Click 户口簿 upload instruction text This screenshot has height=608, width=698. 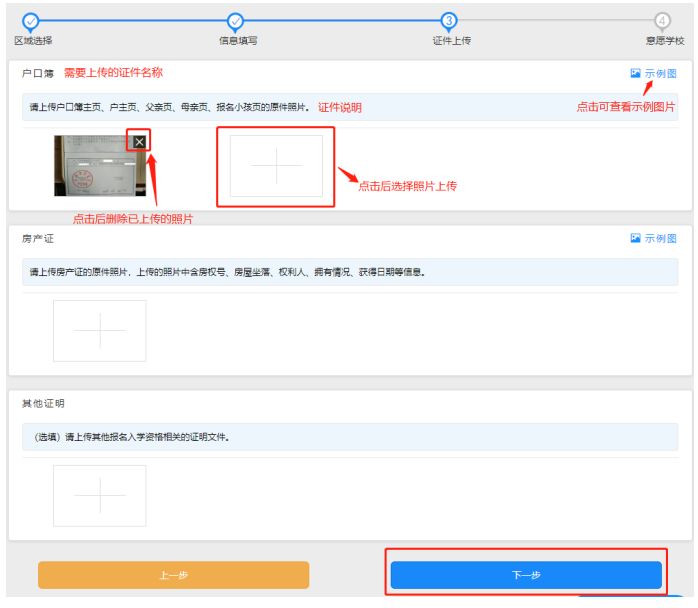169,107
